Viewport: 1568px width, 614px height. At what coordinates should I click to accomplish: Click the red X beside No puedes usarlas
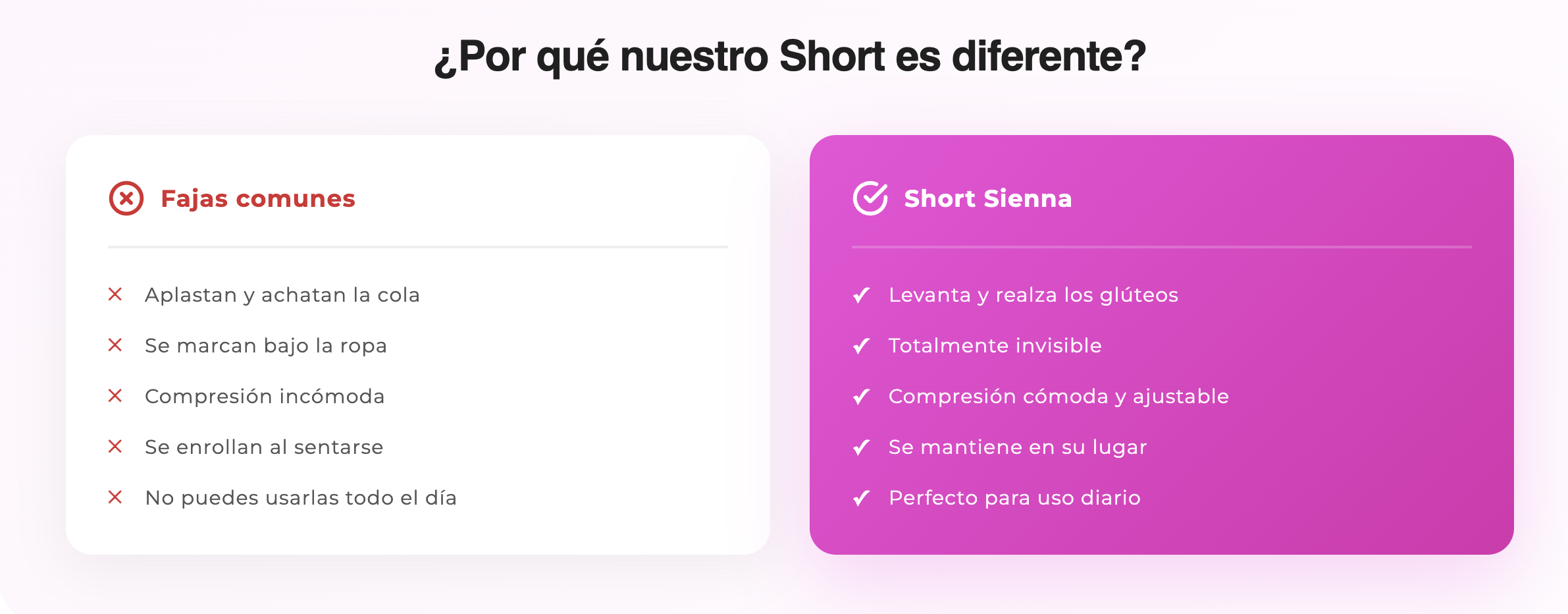[115, 497]
